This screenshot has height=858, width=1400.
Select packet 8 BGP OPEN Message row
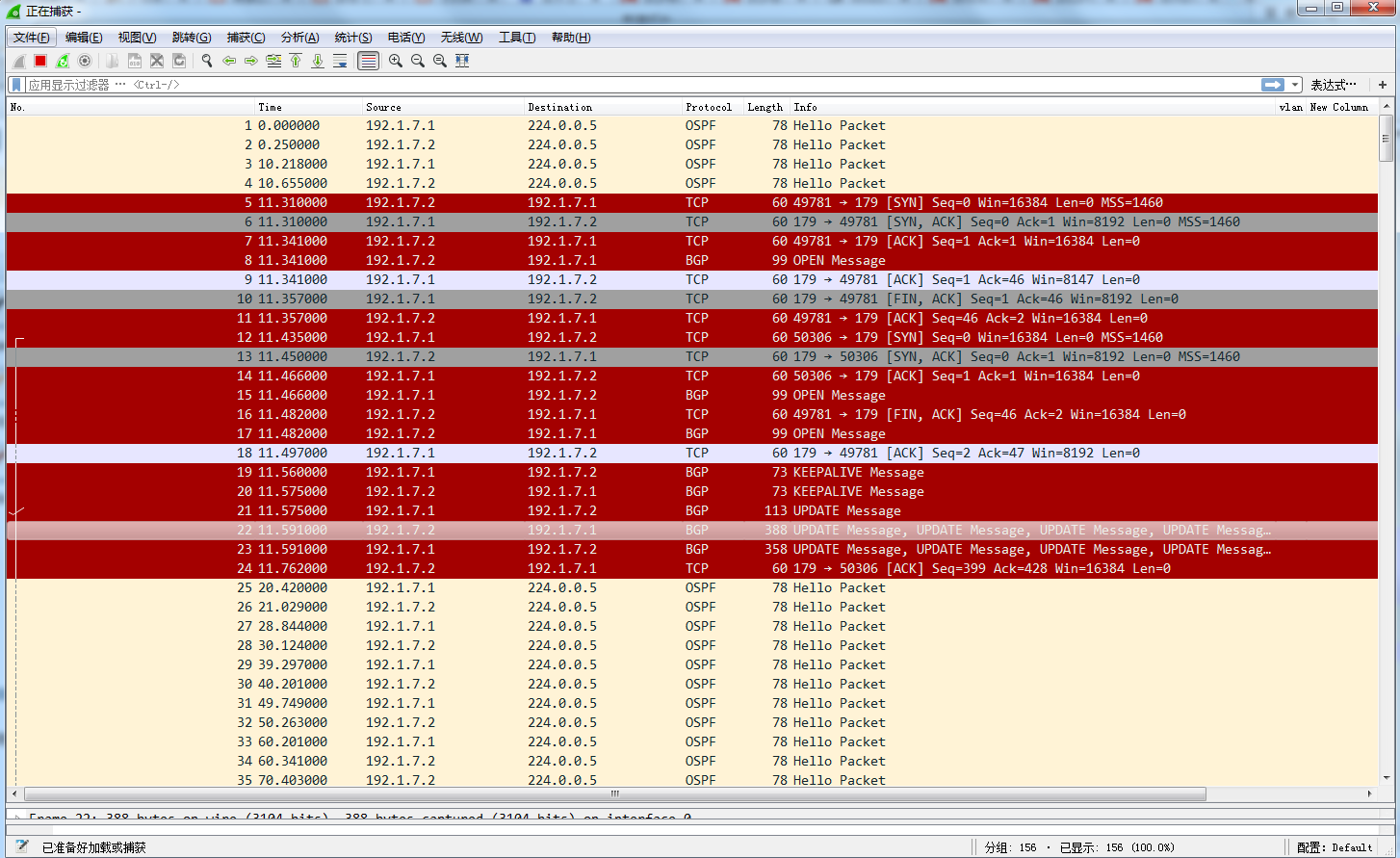coord(693,260)
